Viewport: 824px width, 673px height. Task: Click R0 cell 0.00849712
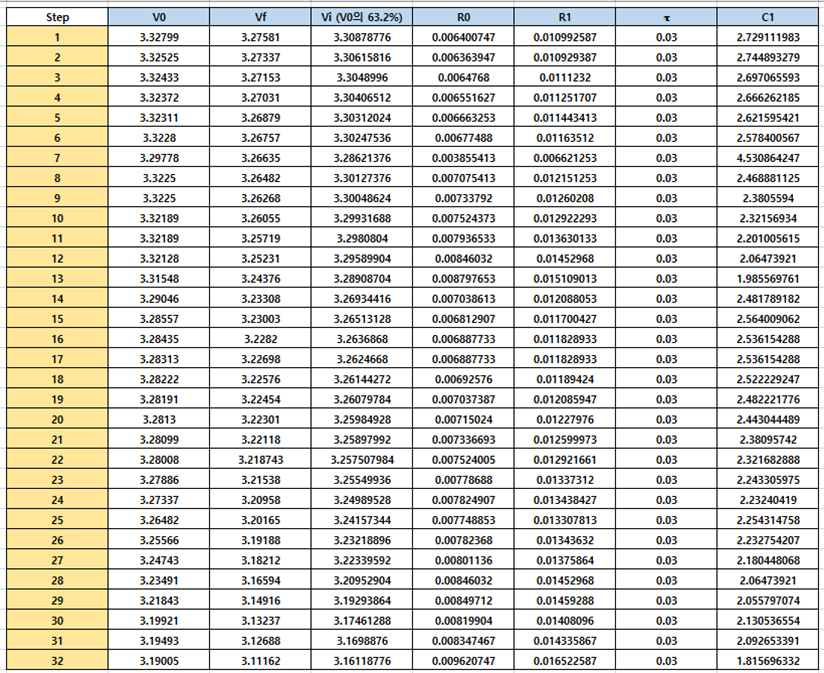[463, 600]
